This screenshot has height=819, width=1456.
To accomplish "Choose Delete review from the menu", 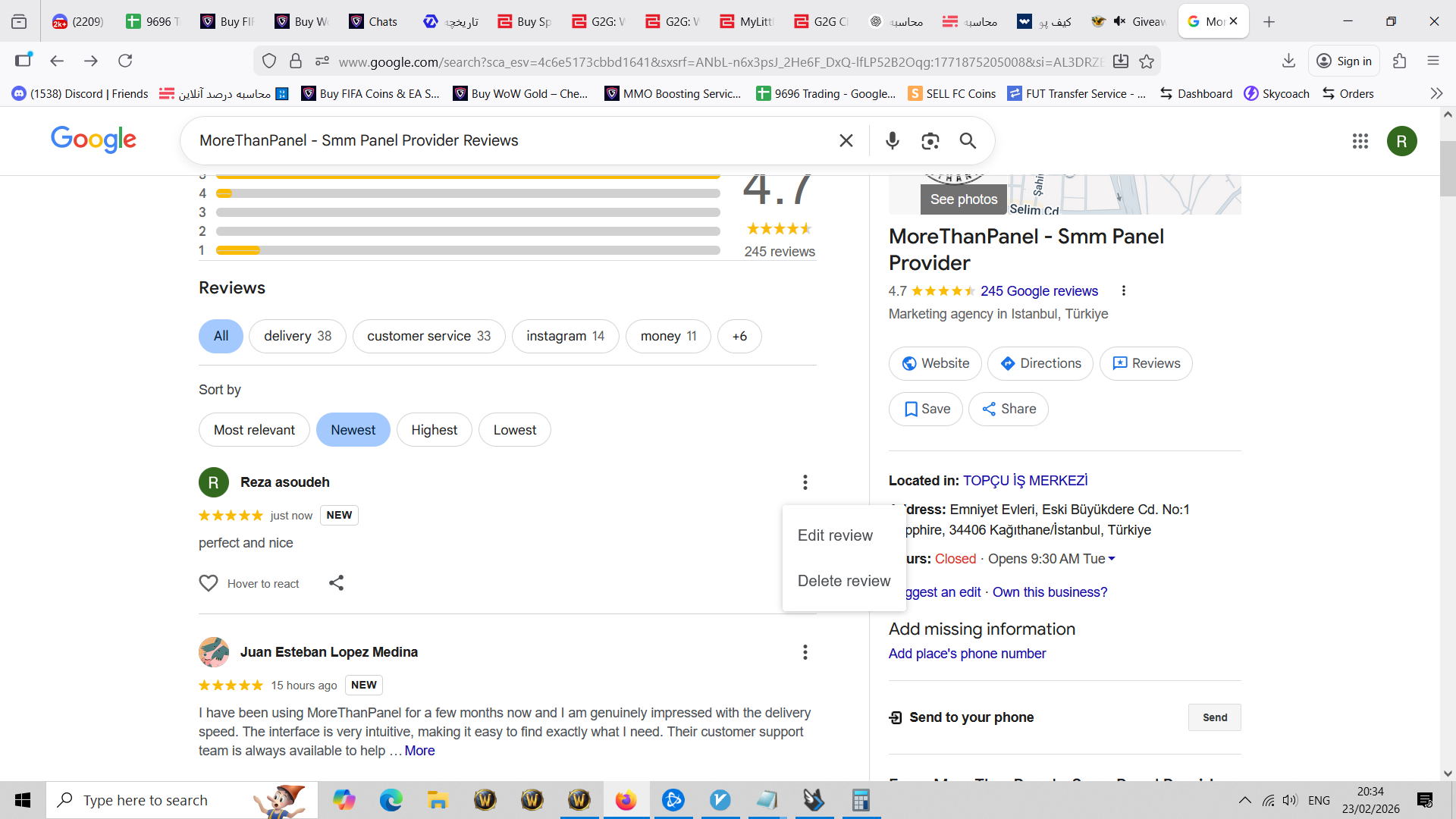I will [844, 581].
